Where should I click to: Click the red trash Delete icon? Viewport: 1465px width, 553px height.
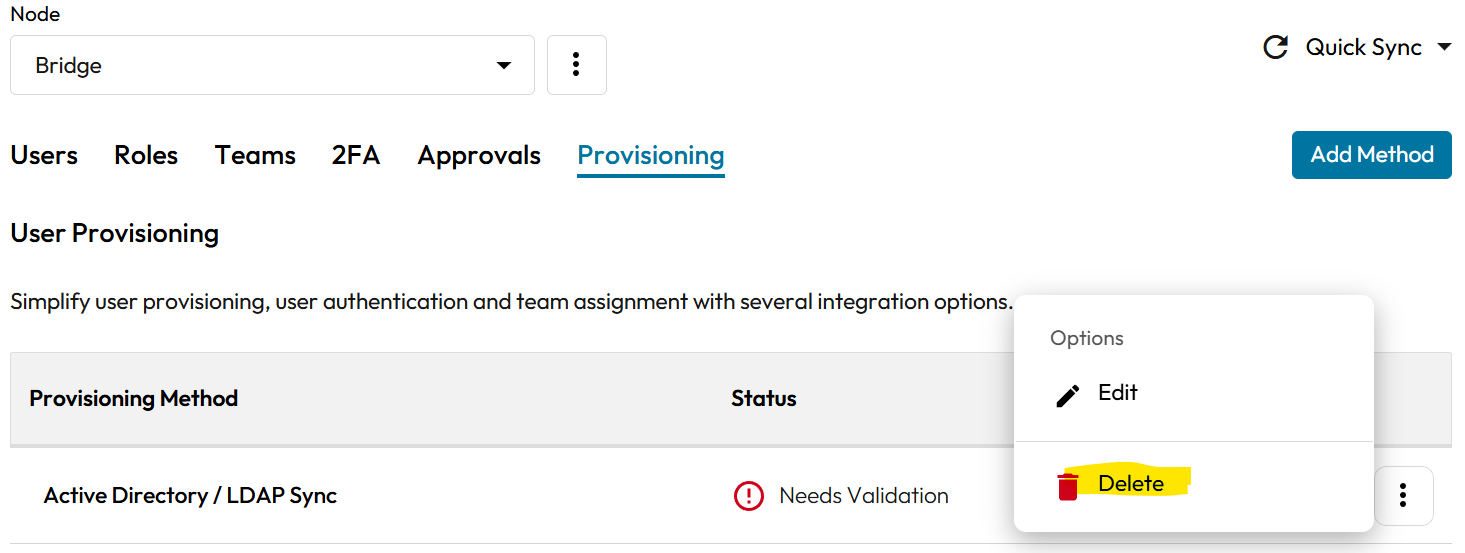click(1068, 486)
